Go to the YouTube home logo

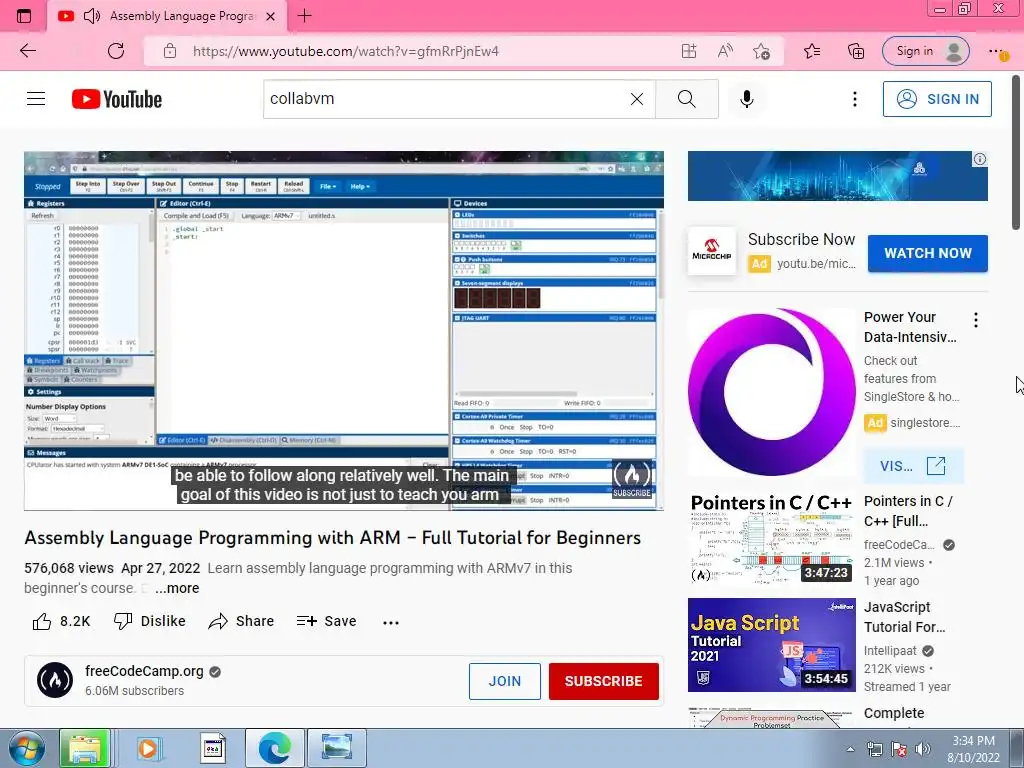click(x=117, y=99)
